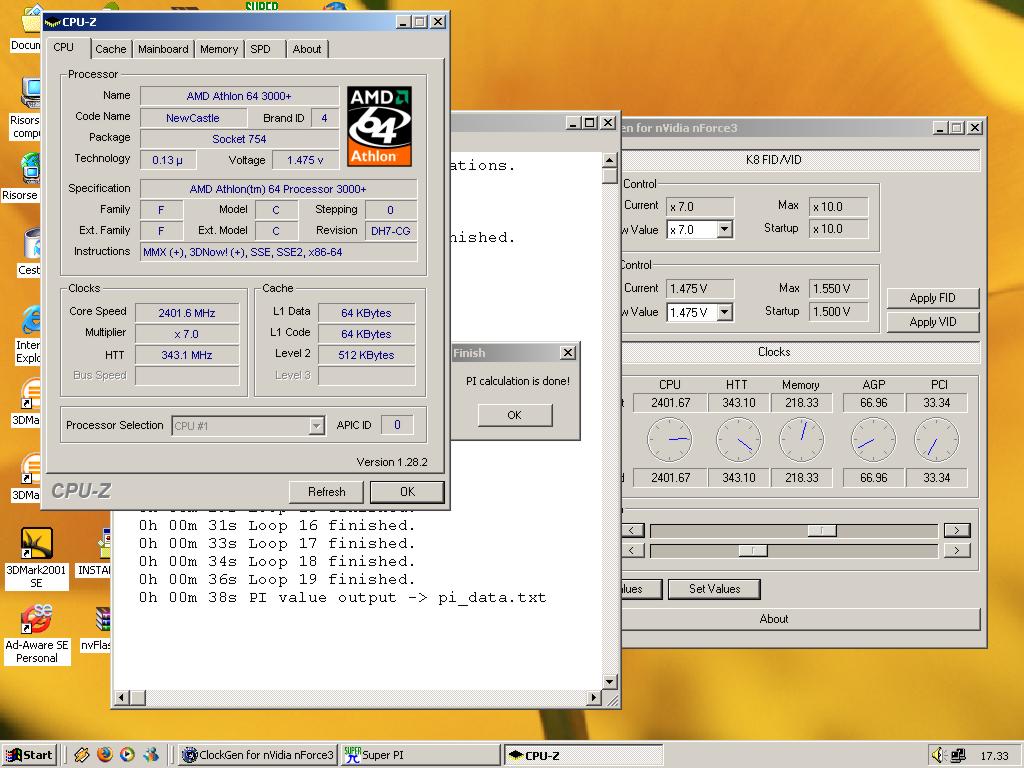Click the Set Values button in ClockGen

tap(714, 589)
